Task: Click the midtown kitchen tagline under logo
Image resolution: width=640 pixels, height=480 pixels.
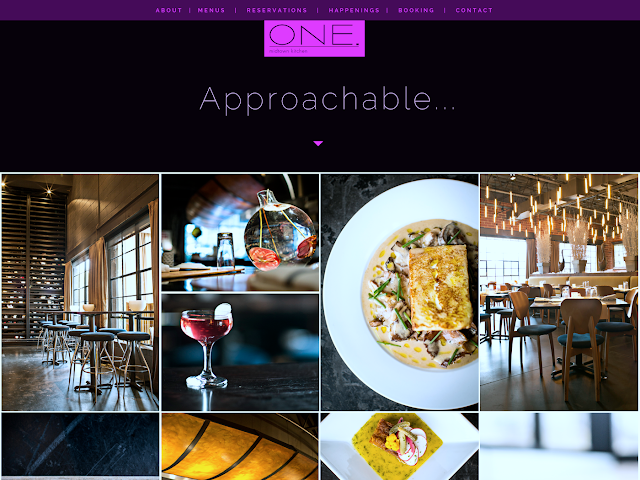Action: 288,51
